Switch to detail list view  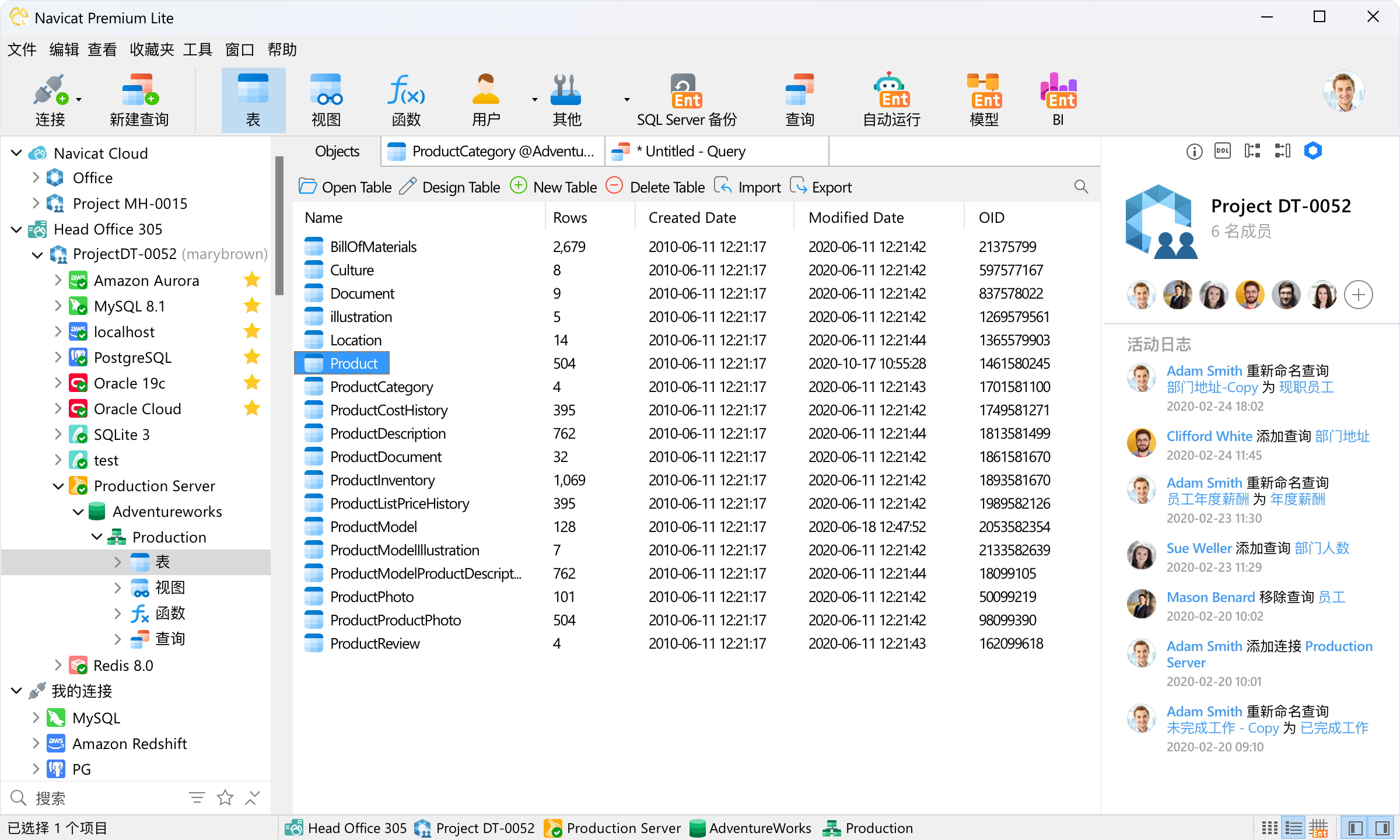pyautogui.click(x=1293, y=828)
